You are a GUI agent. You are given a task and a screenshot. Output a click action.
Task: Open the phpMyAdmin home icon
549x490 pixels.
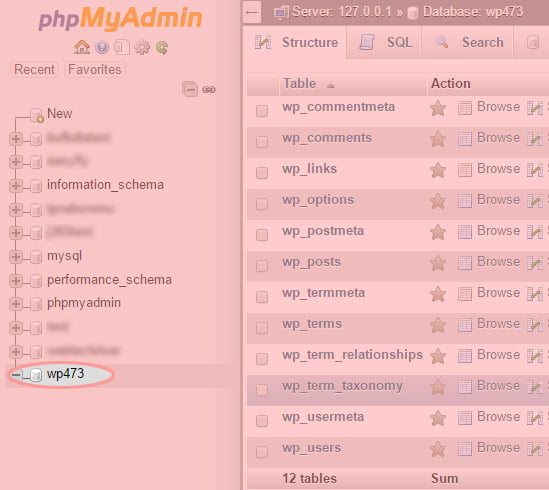coord(82,47)
